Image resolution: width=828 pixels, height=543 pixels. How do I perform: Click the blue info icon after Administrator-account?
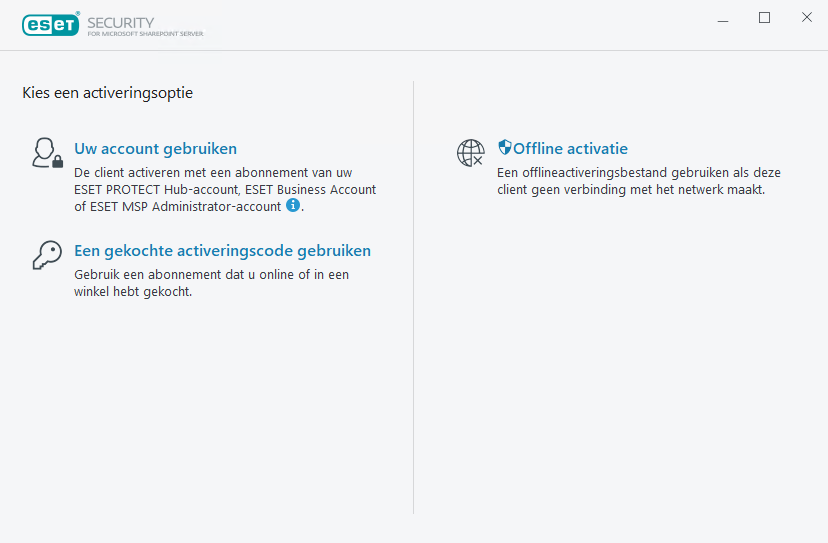[x=293, y=205]
